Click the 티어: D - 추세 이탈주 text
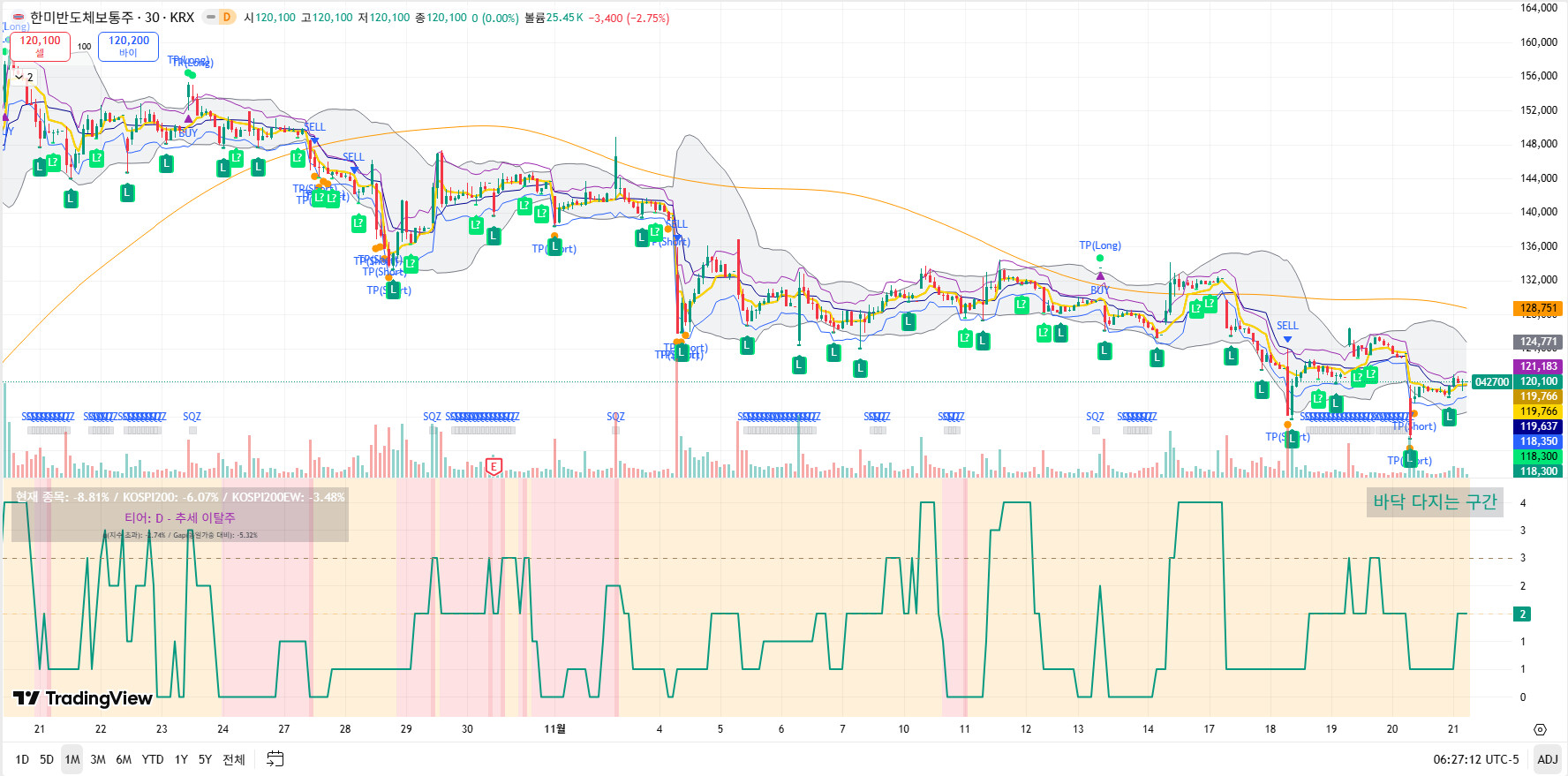This screenshot has height=776, width=1568. point(180,518)
